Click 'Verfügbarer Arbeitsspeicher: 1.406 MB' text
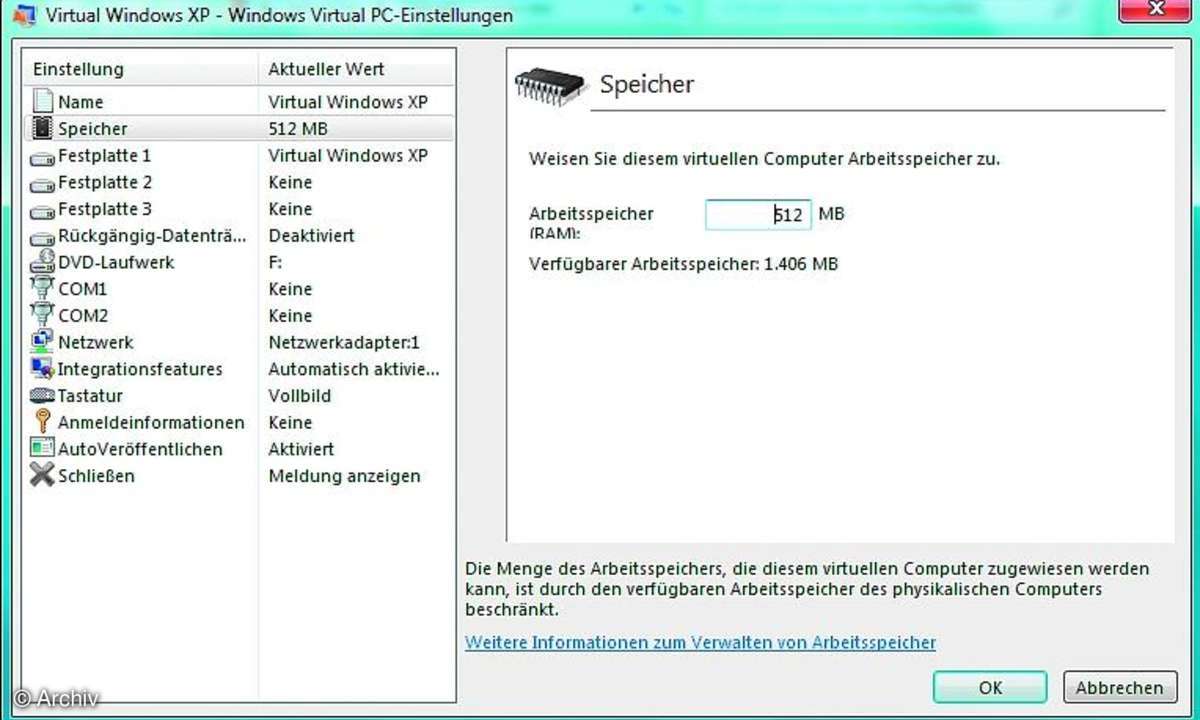1200x720 pixels. 684,264
